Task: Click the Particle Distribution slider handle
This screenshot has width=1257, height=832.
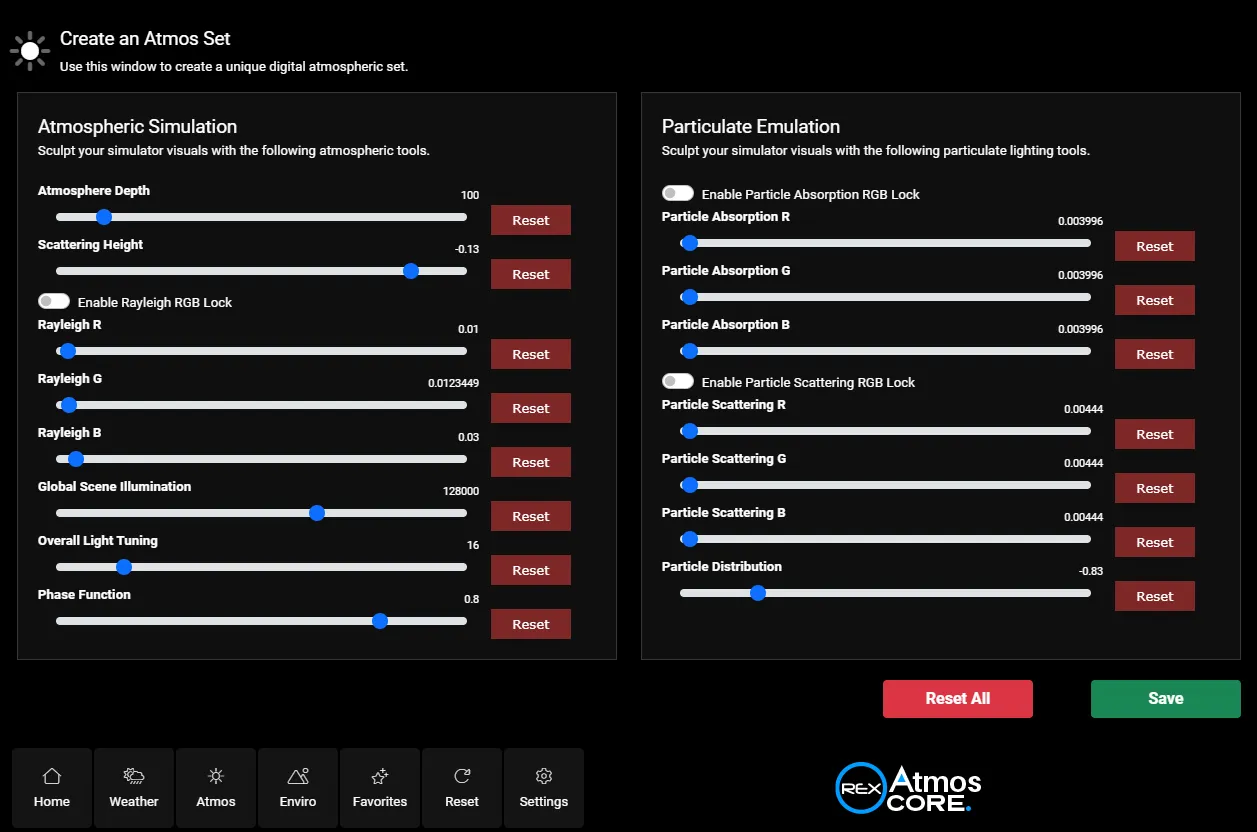Action: (758, 593)
